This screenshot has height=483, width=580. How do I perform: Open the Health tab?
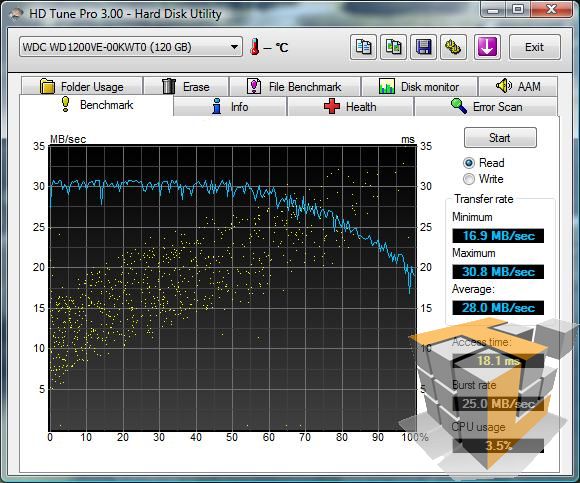point(350,107)
